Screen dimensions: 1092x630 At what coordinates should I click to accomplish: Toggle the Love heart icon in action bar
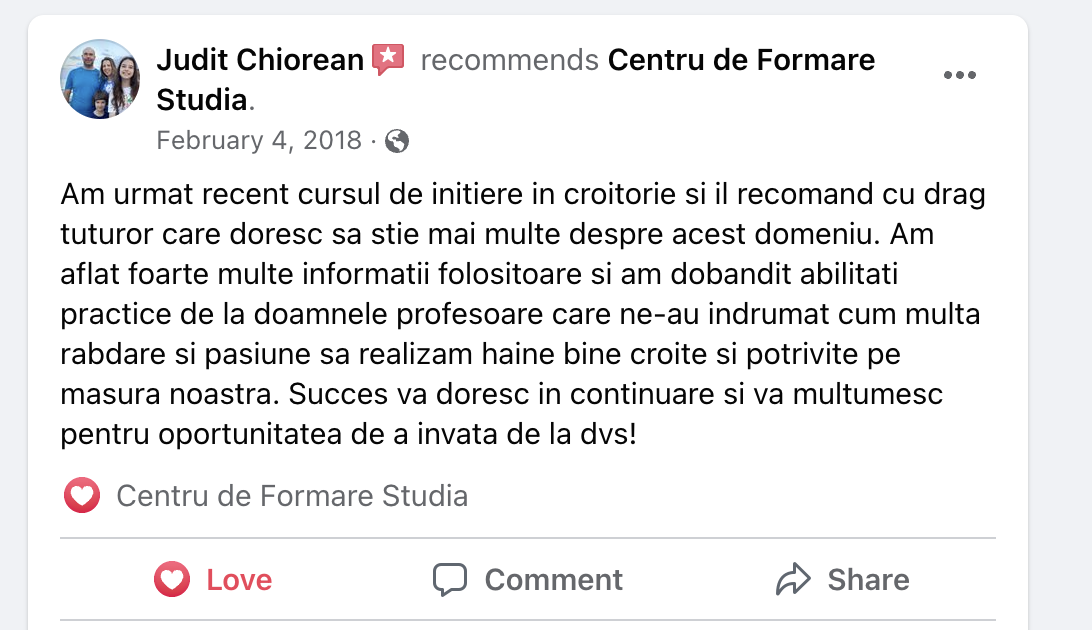(172, 580)
